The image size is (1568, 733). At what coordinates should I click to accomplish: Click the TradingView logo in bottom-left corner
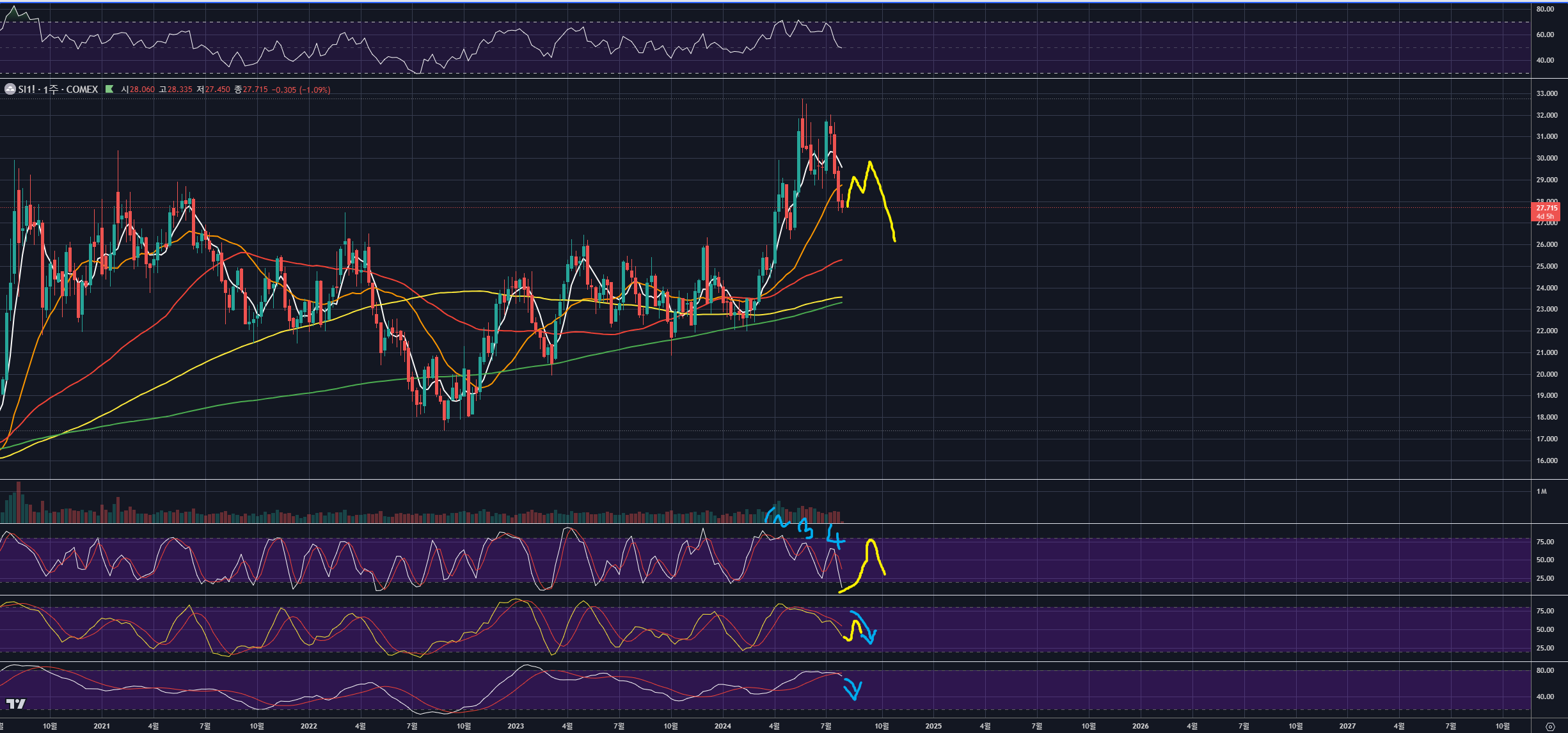16,704
